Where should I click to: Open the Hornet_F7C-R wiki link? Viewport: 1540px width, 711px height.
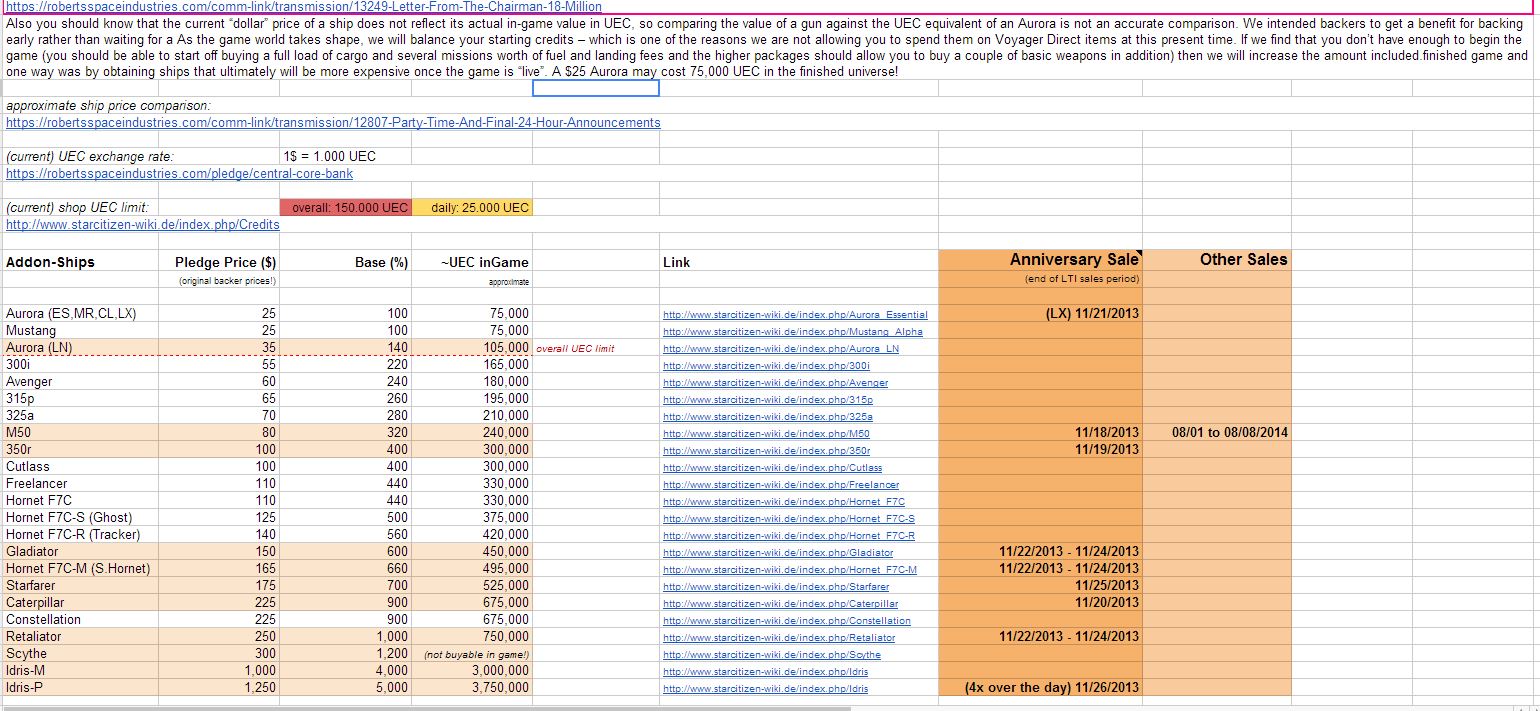pyautogui.click(x=789, y=535)
